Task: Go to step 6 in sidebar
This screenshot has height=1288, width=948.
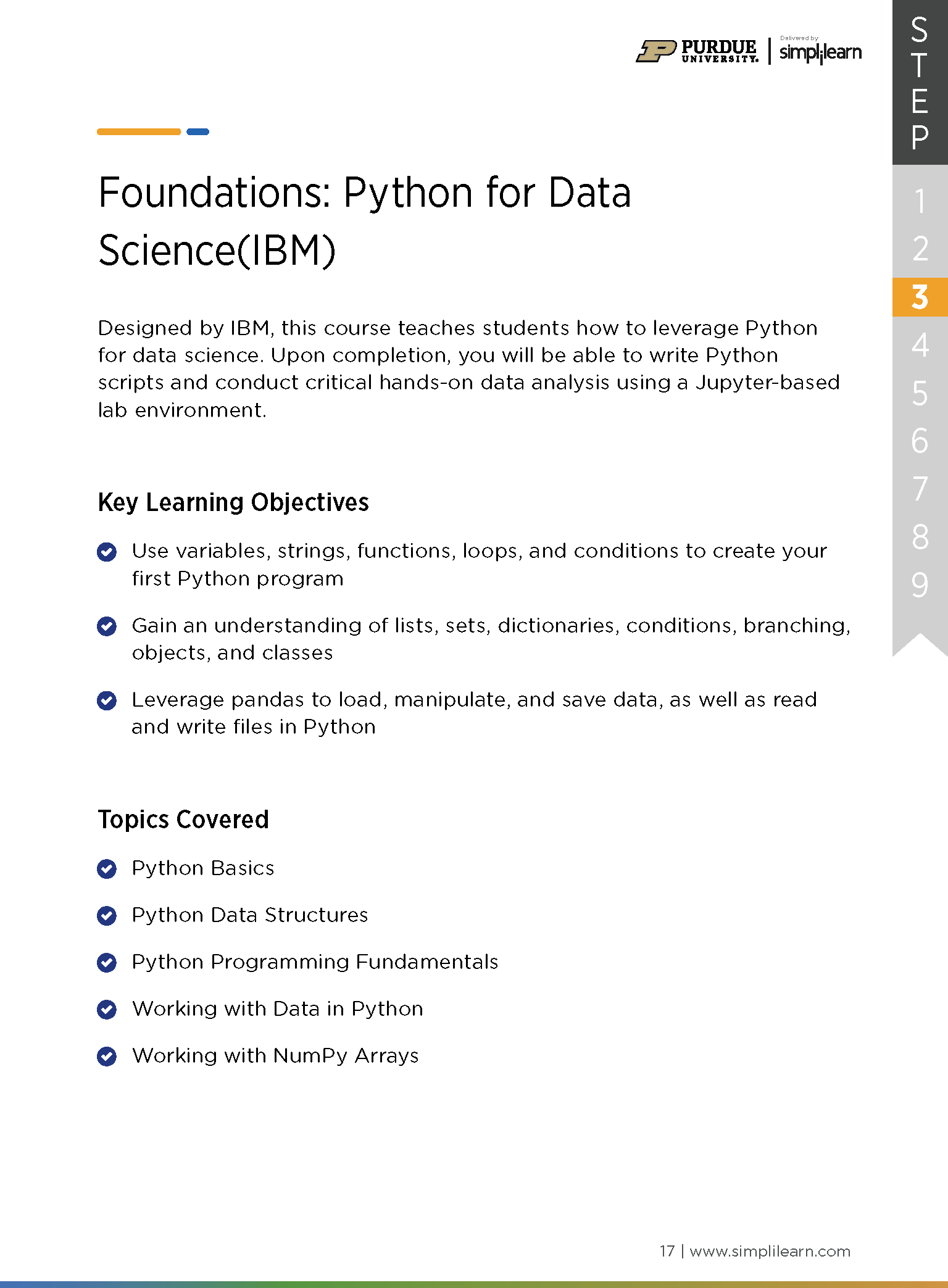Action: [x=920, y=441]
